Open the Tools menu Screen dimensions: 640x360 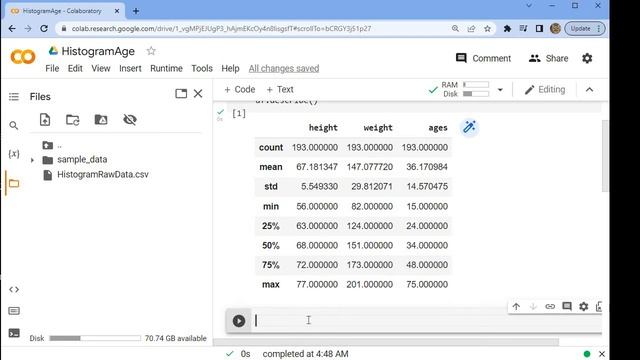(202, 69)
